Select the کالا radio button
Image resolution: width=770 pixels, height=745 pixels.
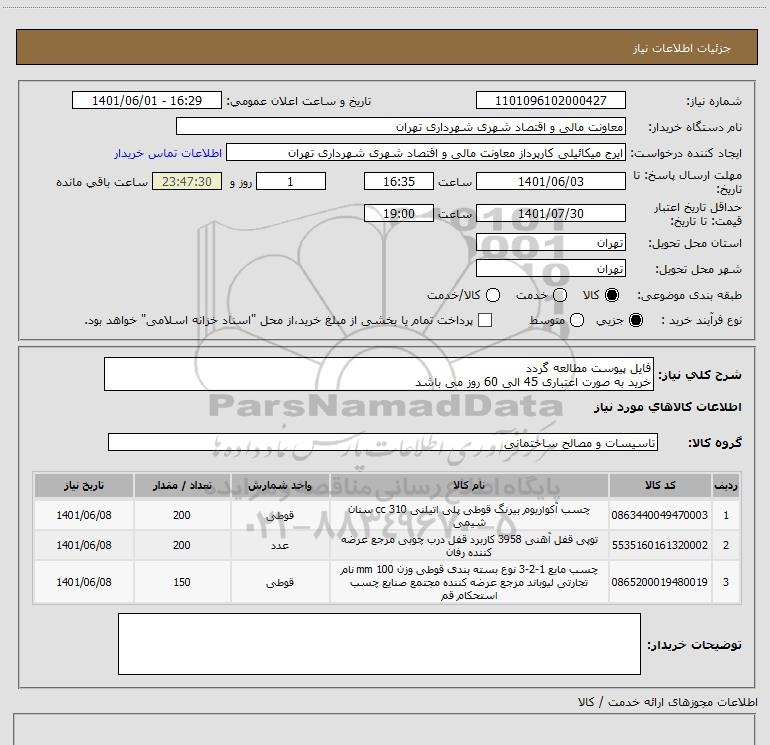(612, 295)
